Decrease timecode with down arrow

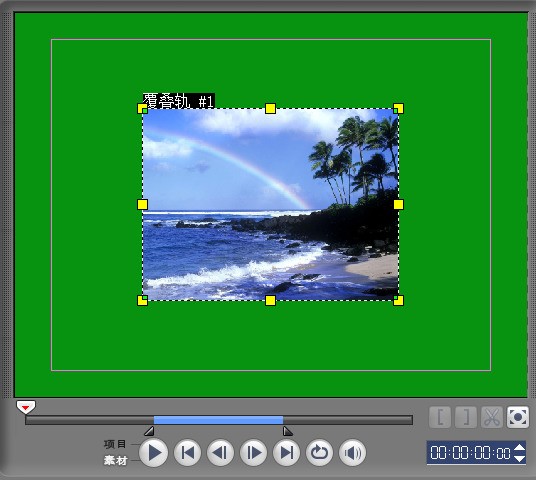click(x=520, y=458)
